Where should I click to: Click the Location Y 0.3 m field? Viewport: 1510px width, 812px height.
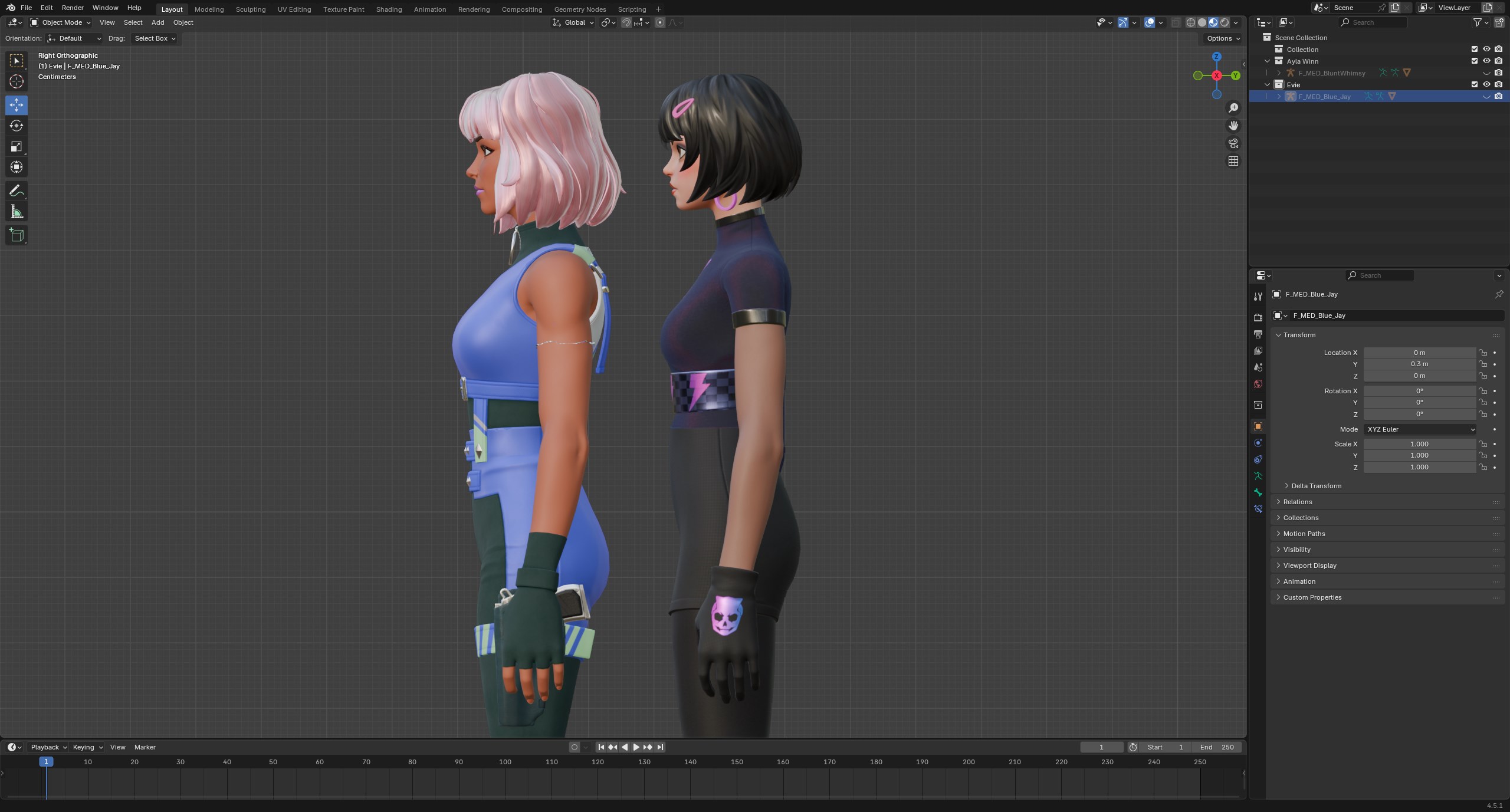pos(1419,364)
